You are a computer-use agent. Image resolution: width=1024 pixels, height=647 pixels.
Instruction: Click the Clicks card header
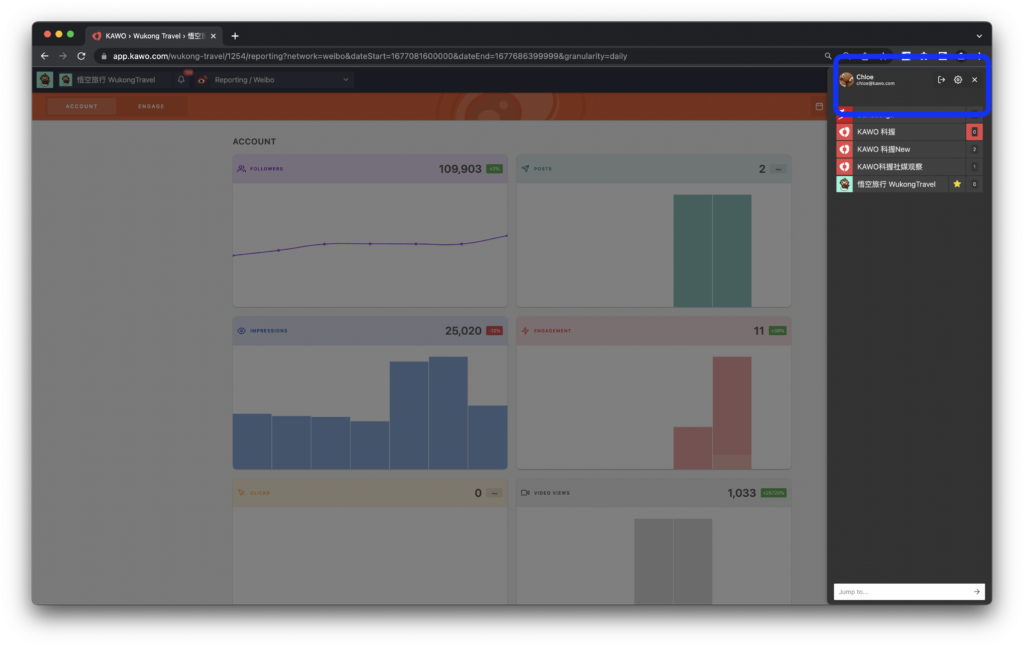[370, 493]
